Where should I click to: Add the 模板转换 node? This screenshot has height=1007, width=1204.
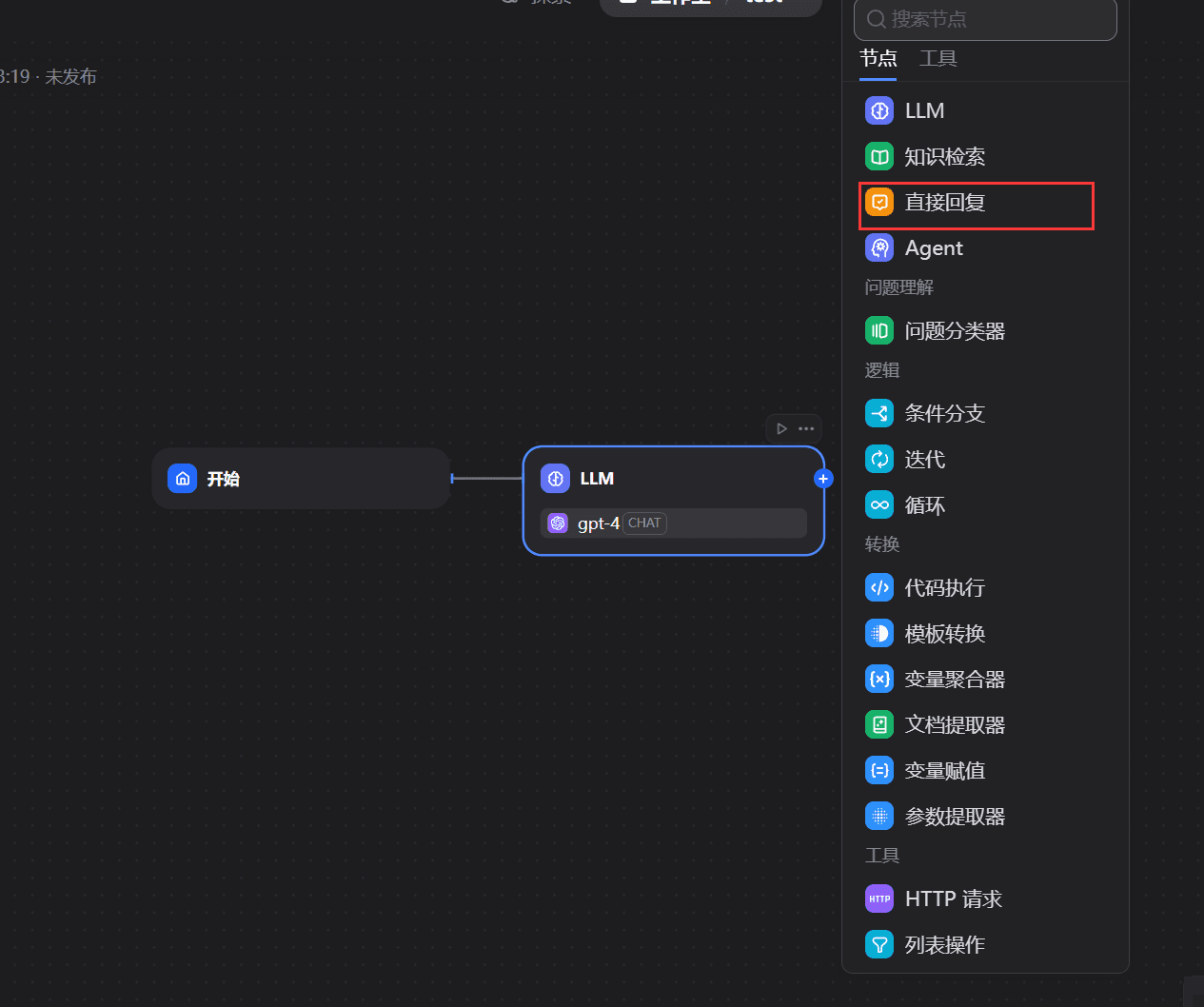tap(944, 634)
